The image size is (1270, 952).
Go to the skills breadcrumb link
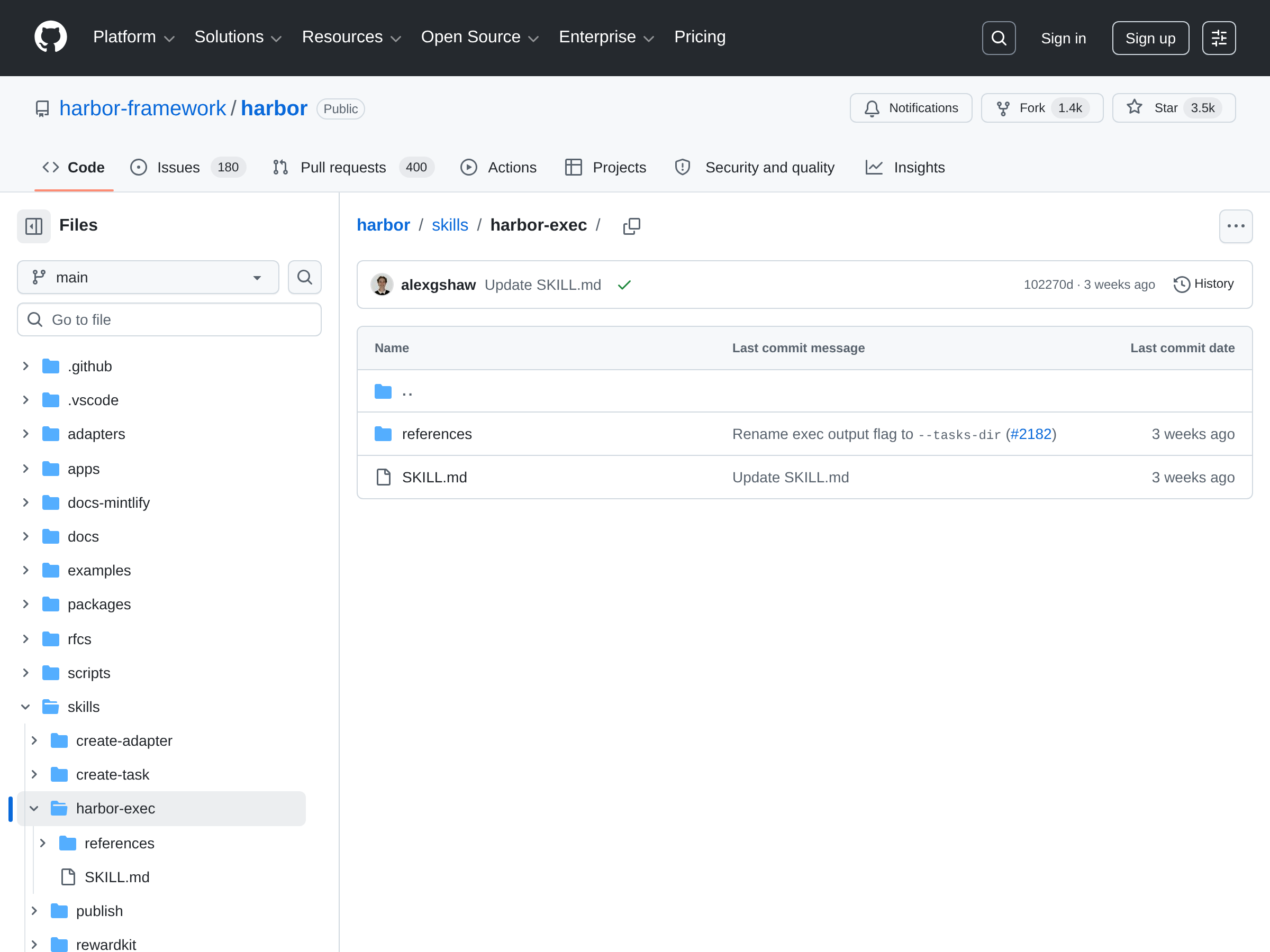[450, 225]
